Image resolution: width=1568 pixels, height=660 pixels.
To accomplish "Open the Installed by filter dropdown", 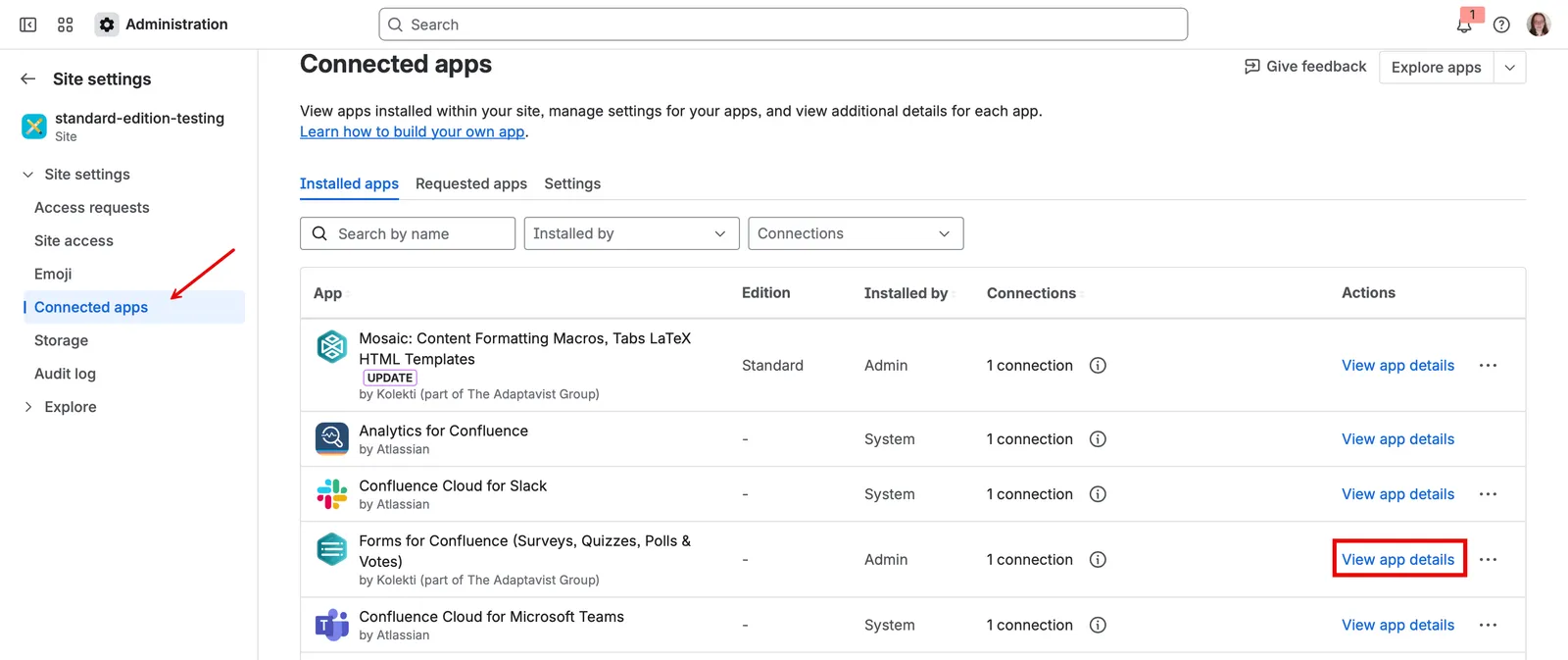I will pyautogui.click(x=631, y=233).
